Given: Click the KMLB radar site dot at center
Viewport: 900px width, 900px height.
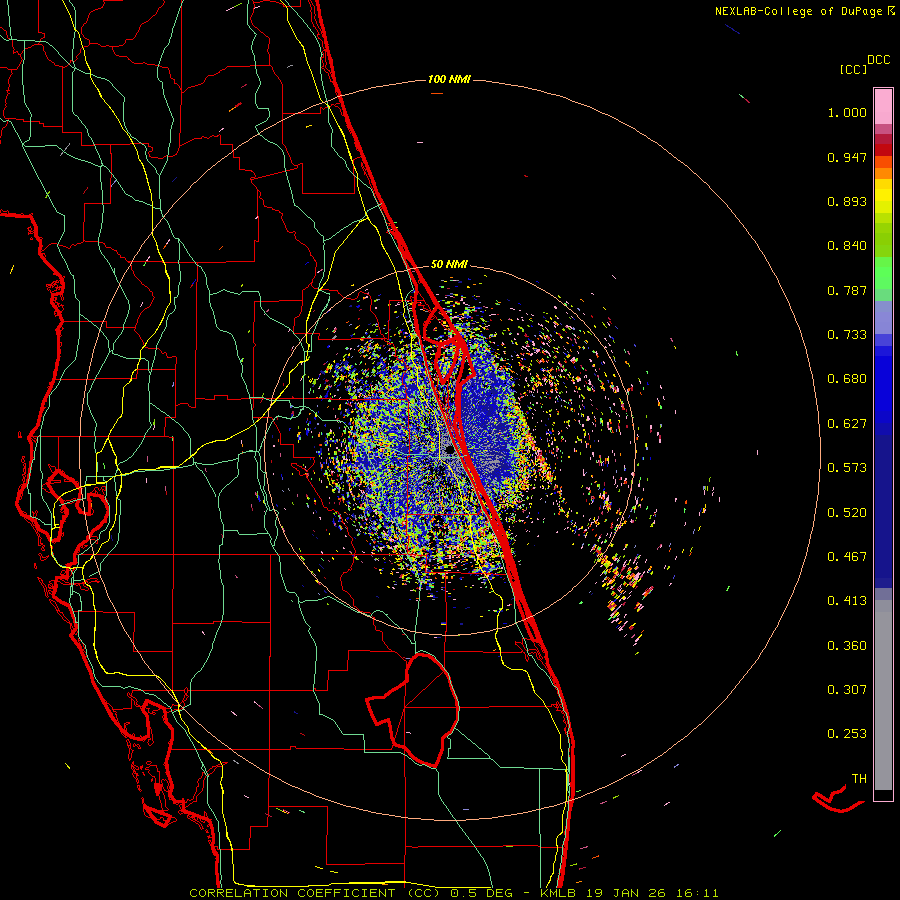Looking at the screenshot, I should tap(449, 450).
